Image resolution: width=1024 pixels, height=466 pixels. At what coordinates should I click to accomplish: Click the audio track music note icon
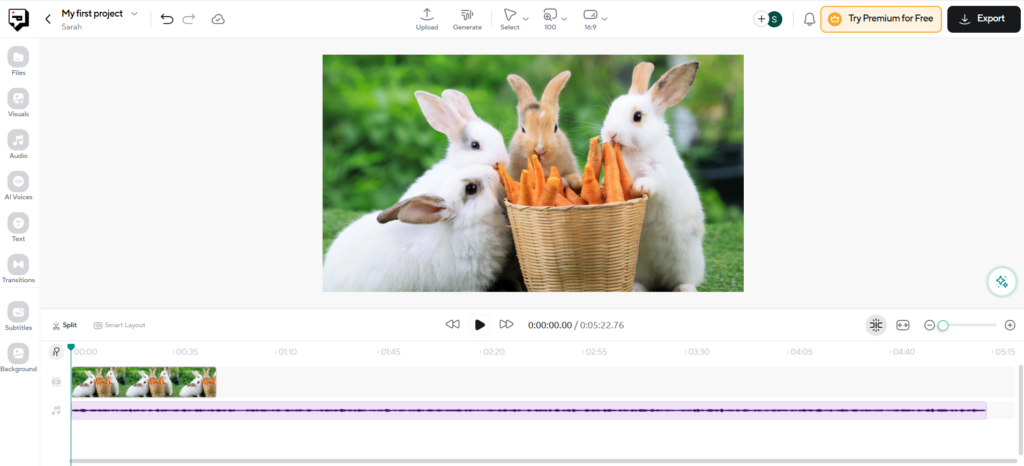coord(56,411)
